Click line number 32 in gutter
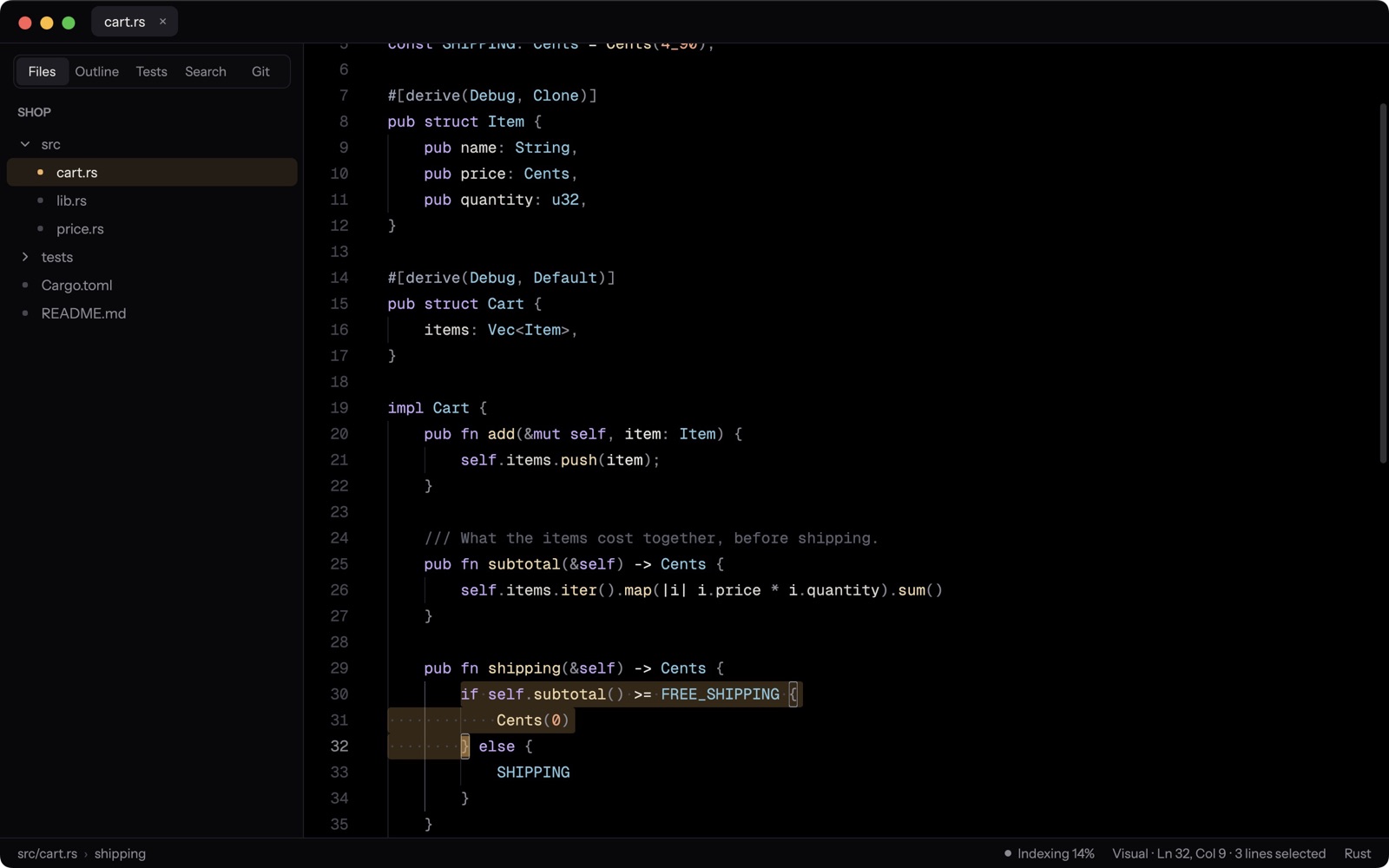Image resolution: width=1389 pixels, height=868 pixels. click(339, 746)
